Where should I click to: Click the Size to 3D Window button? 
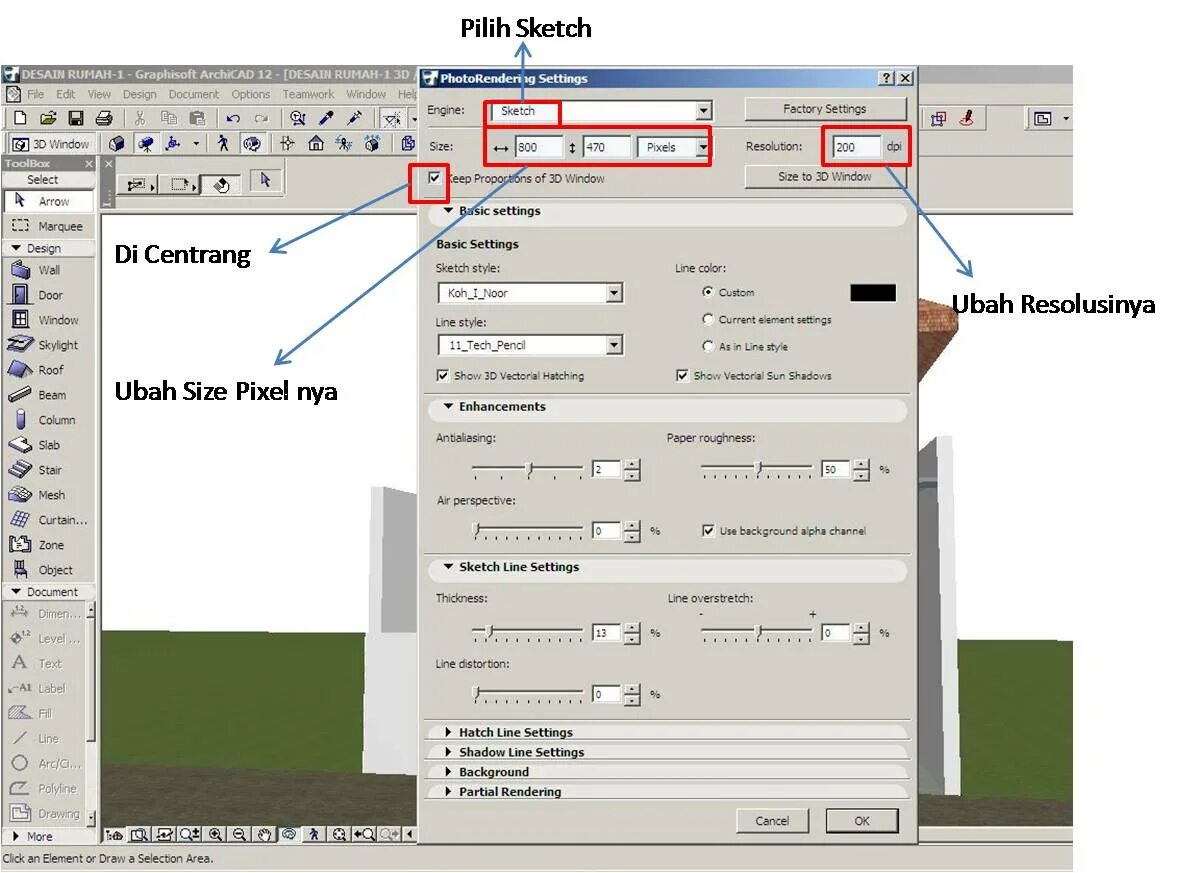(x=825, y=176)
